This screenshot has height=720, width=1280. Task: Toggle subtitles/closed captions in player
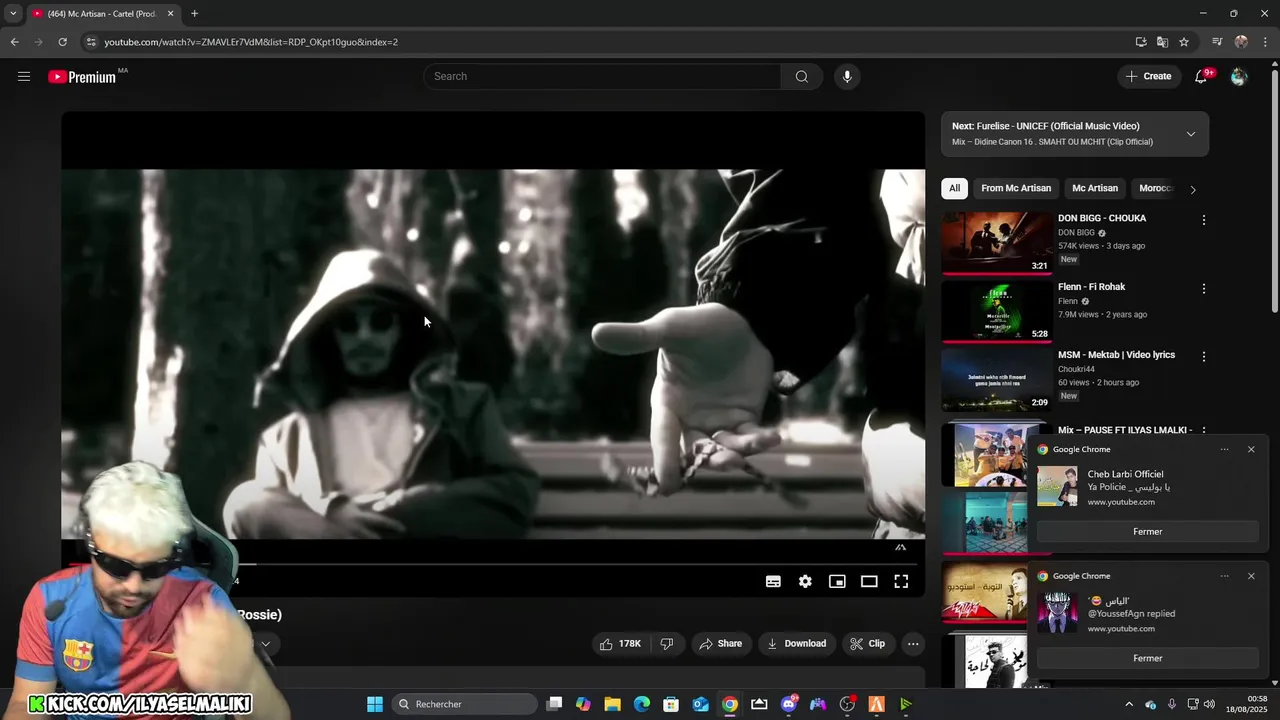tap(773, 581)
